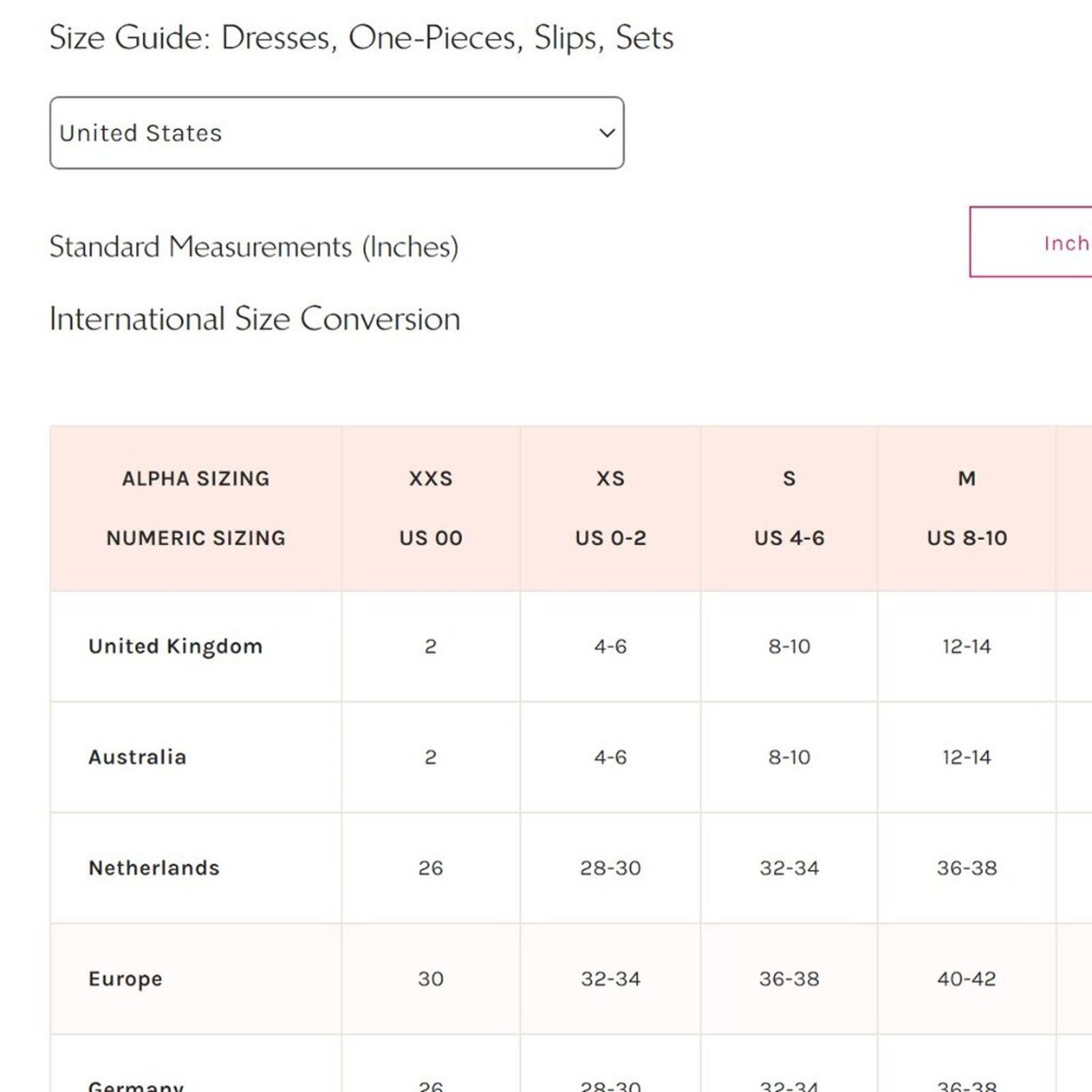
Task: Click the International Size Conversion heading
Action: pyautogui.click(x=255, y=319)
